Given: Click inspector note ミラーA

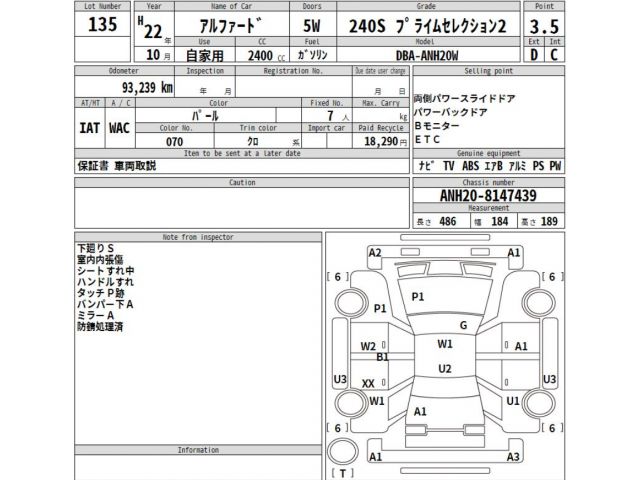Looking at the screenshot, I should click(96, 316).
